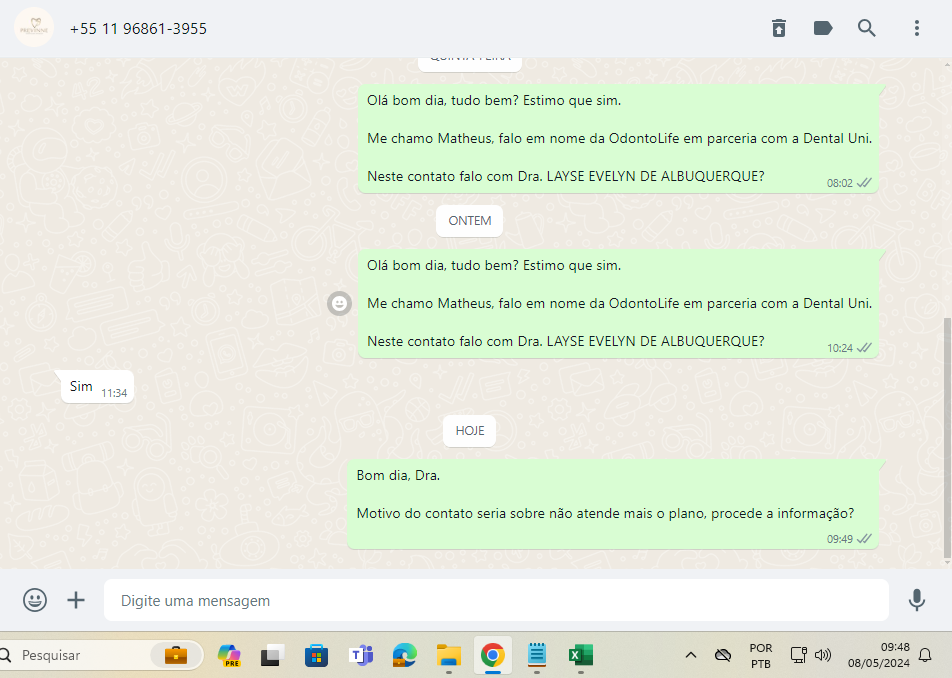
Task: Click the OneDrive cloud tray icon
Action: point(722,655)
